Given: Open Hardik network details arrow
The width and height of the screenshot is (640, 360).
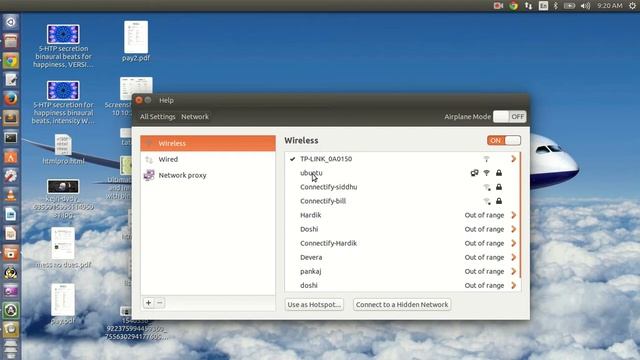Looking at the screenshot, I should 513,215.
